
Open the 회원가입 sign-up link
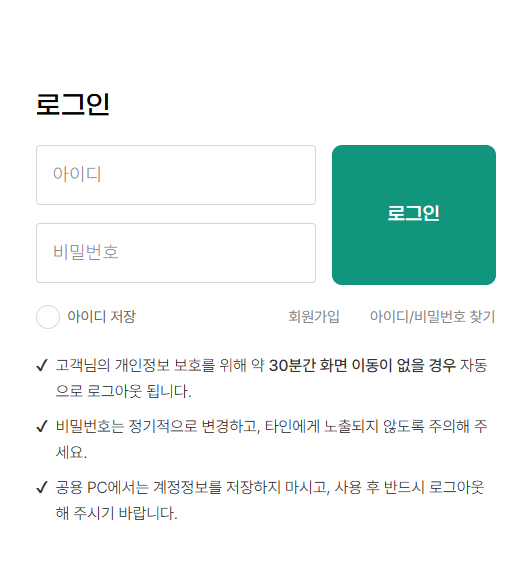pyautogui.click(x=314, y=317)
